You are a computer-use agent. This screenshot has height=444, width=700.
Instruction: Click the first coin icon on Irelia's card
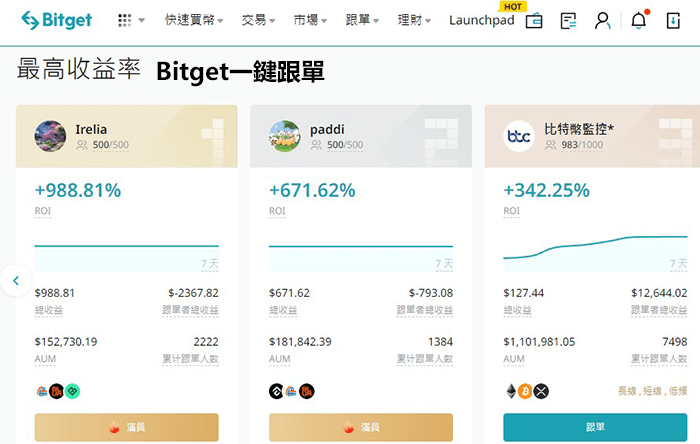42,391
